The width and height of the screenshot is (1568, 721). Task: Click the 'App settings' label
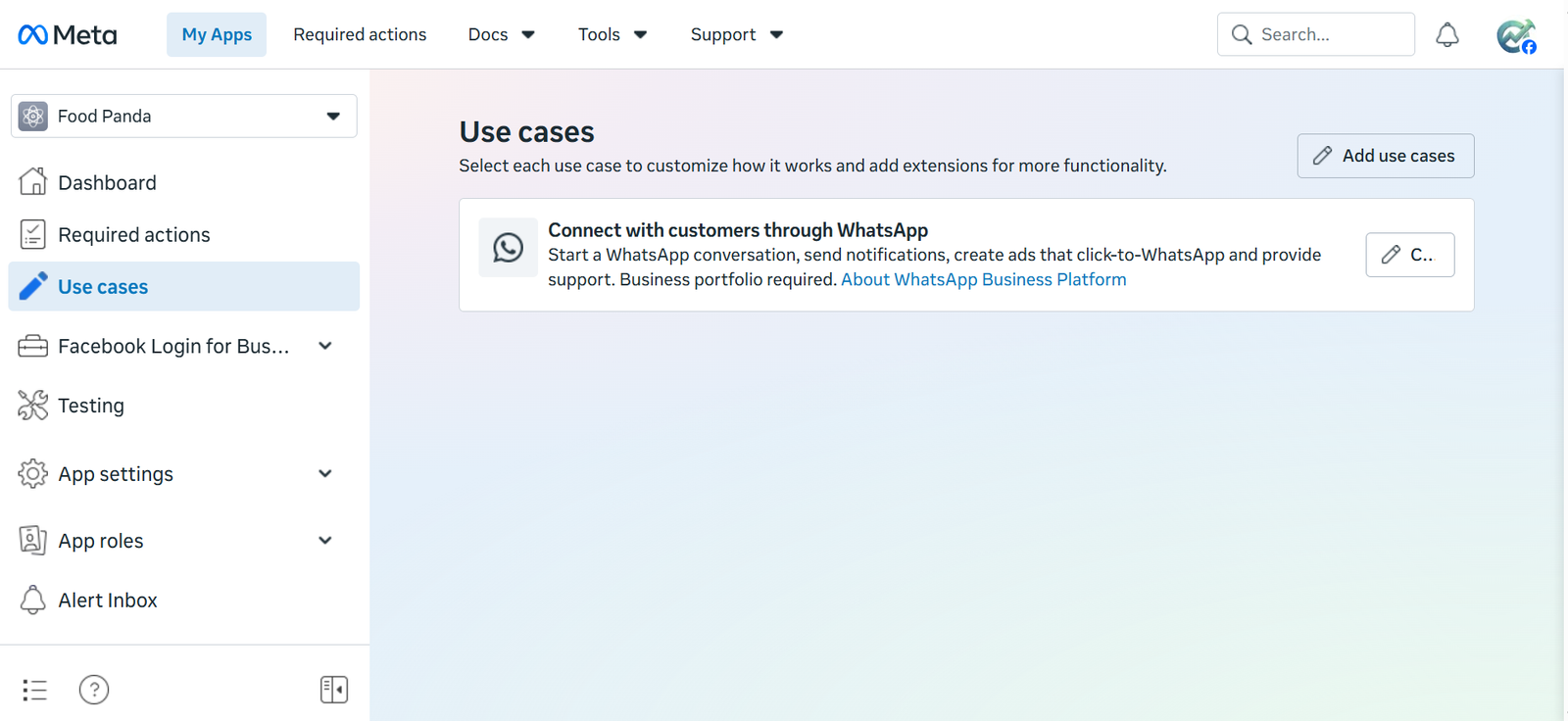click(116, 474)
